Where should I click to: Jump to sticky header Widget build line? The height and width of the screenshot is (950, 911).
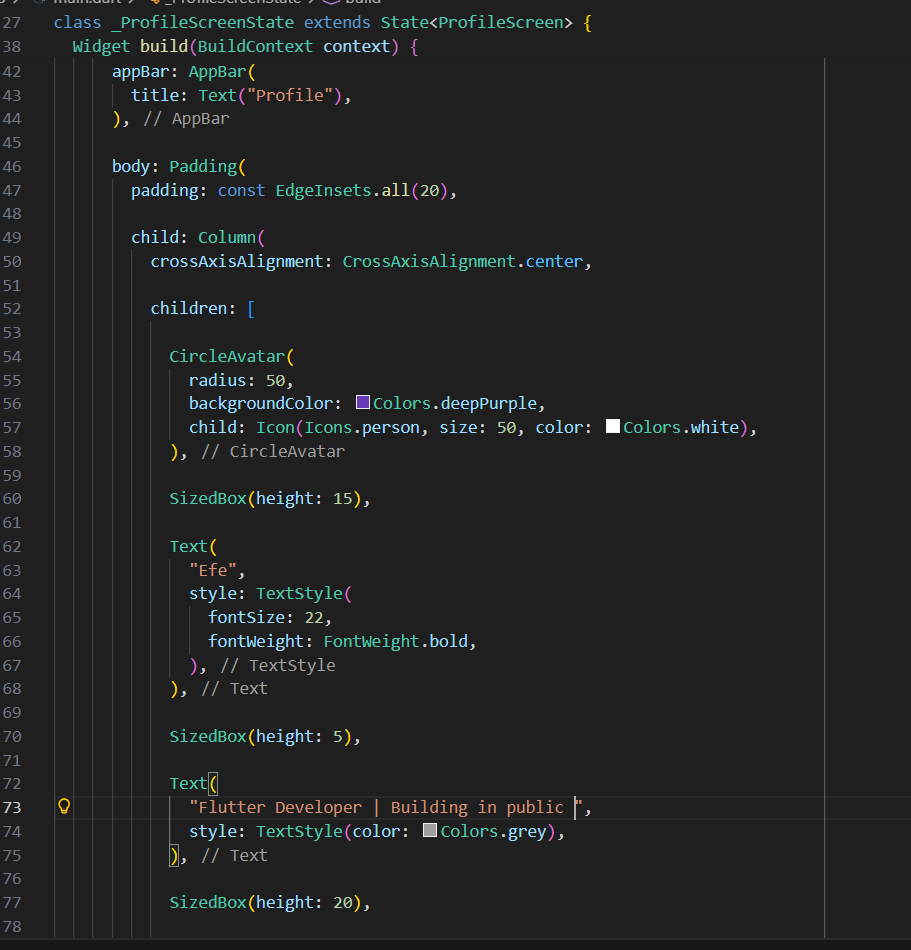pos(245,47)
